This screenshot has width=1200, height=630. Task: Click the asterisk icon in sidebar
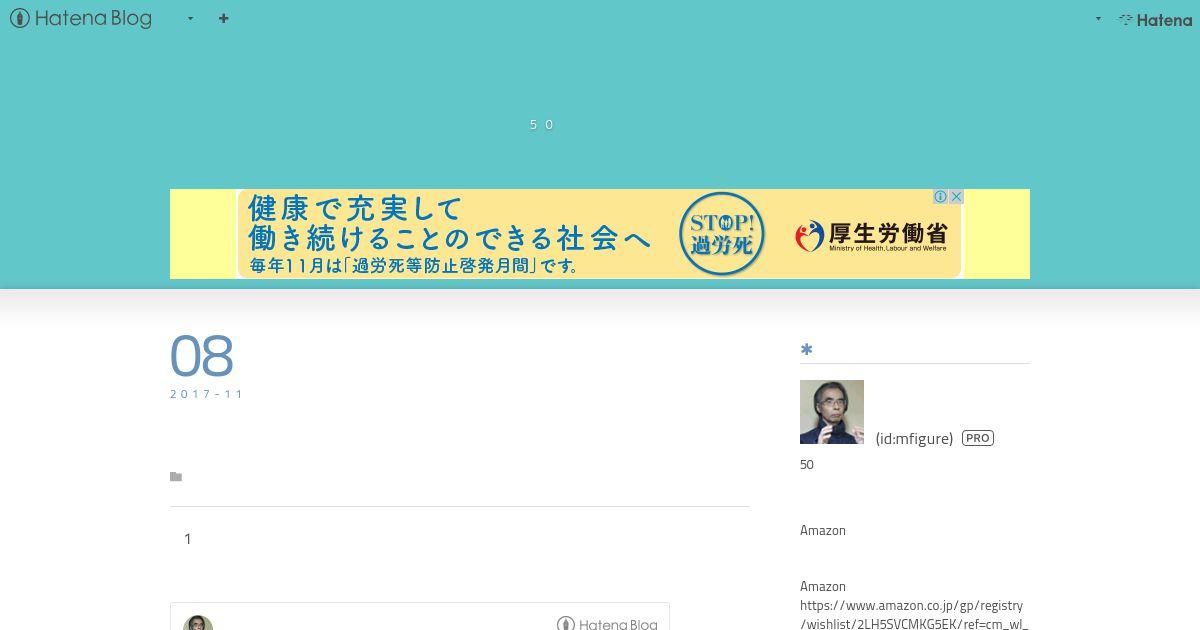pyautogui.click(x=806, y=349)
